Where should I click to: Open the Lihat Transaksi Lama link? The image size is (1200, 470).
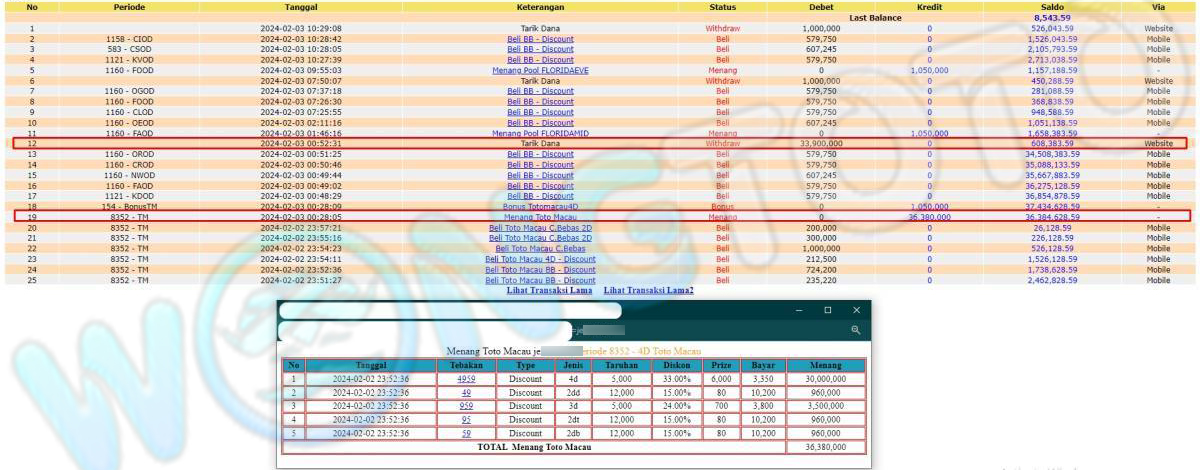click(x=549, y=291)
